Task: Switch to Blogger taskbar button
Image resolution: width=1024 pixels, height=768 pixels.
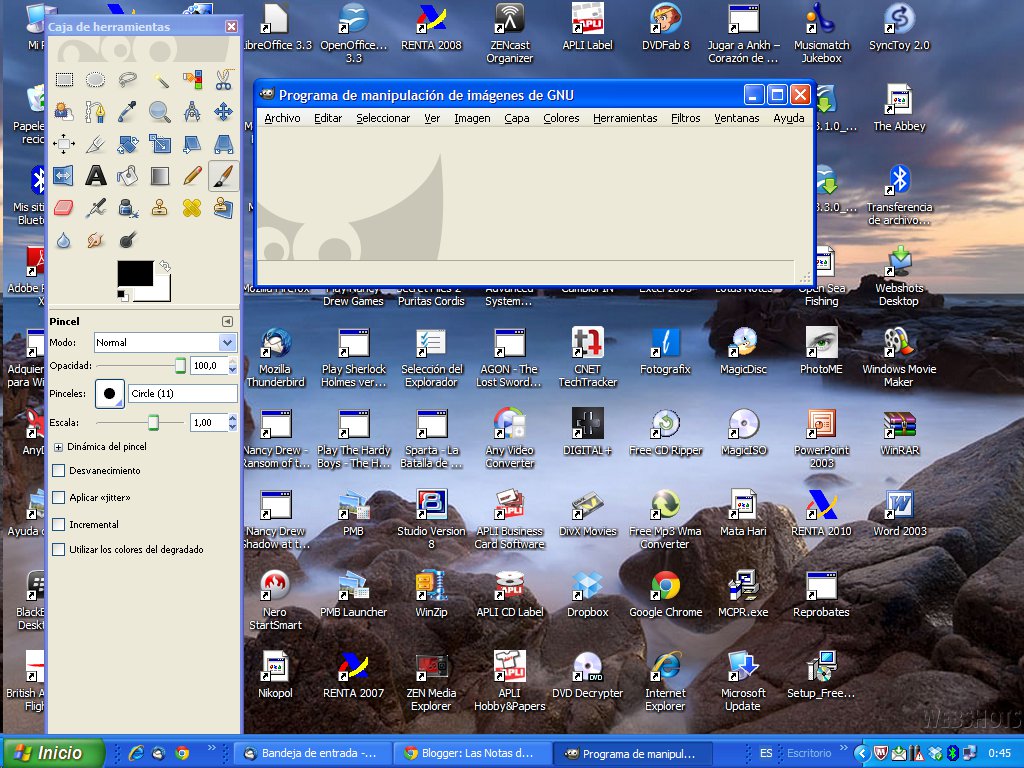Action: pyautogui.click(x=472, y=753)
